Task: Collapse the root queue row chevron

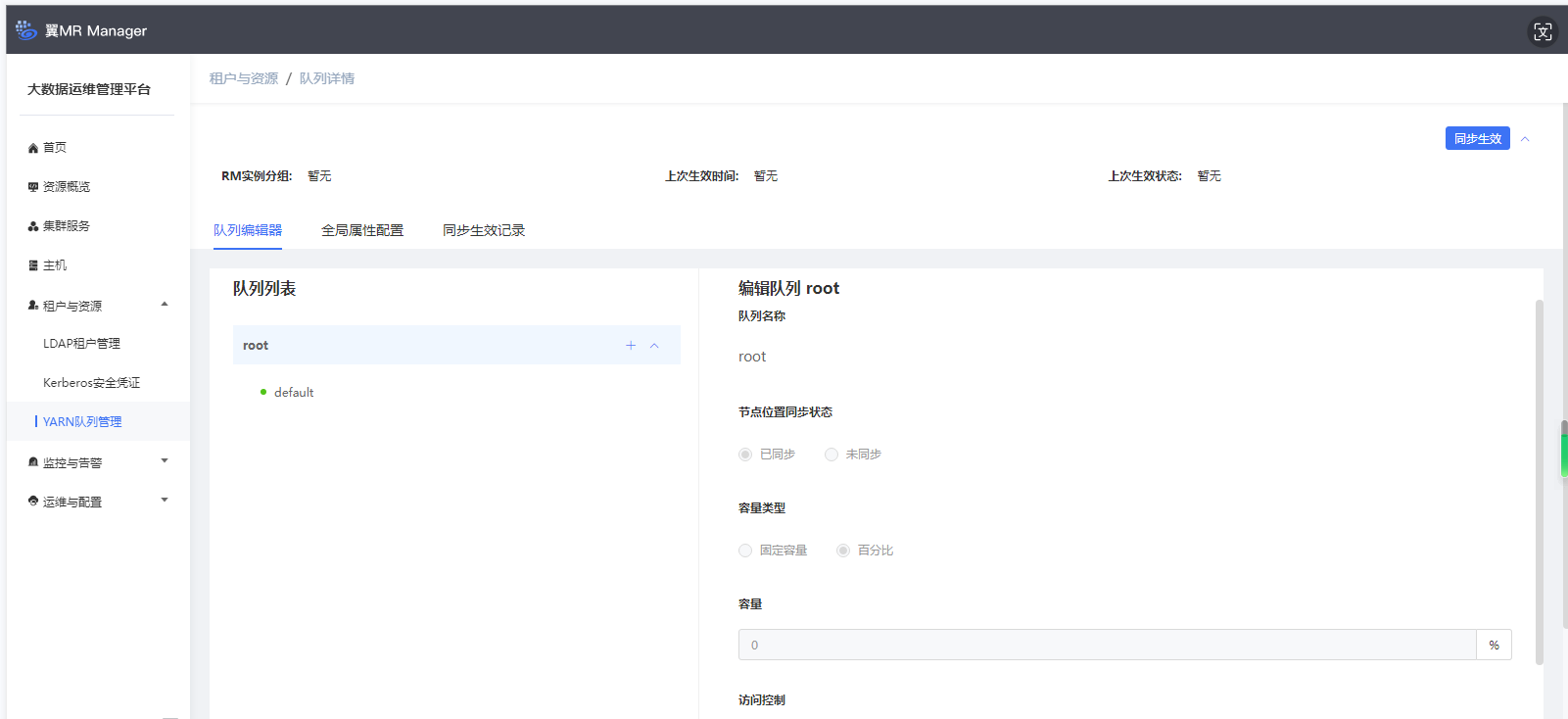Action: pyautogui.click(x=654, y=345)
